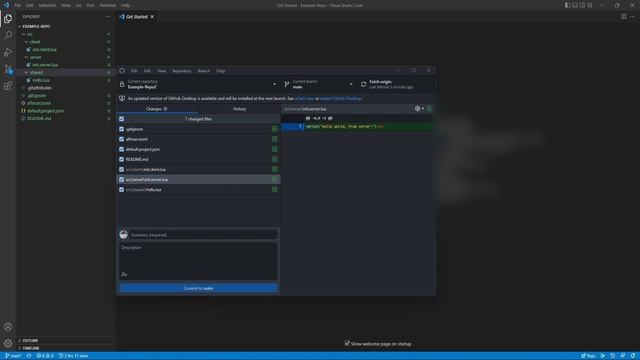Uncheck the aftman.toml file checkbox
This screenshot has height=360, width=640.
[x=121, y=139]
